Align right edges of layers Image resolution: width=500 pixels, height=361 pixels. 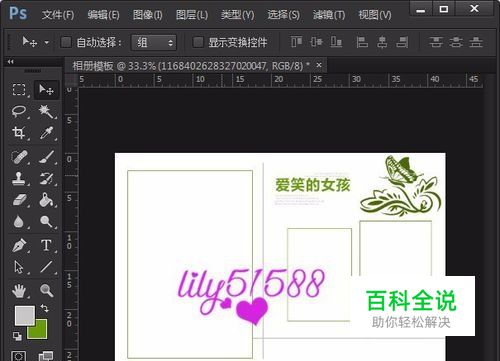pos(402,42)
